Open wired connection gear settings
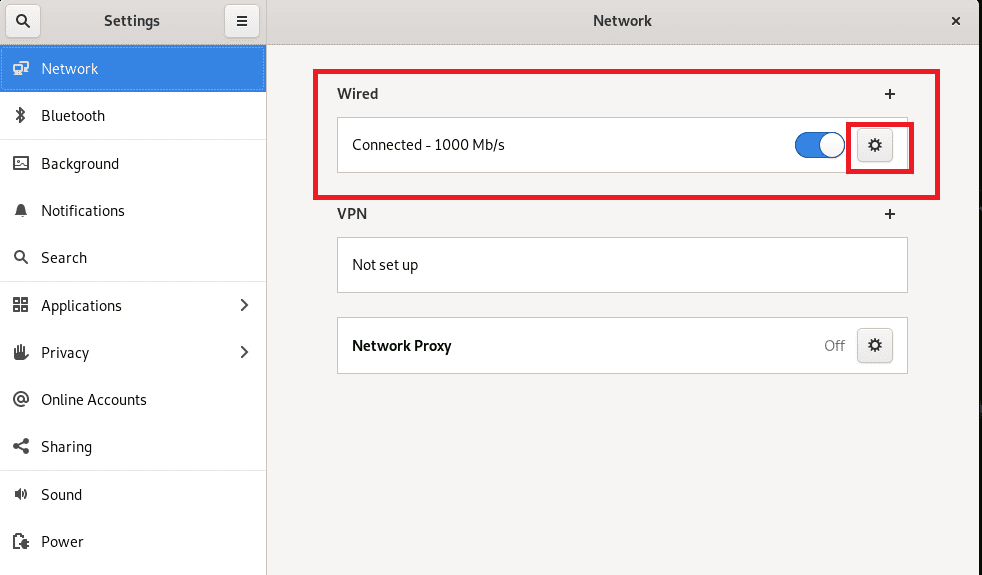Image resolution: width=982 pixels, height=575 pixels. (875, 145)
